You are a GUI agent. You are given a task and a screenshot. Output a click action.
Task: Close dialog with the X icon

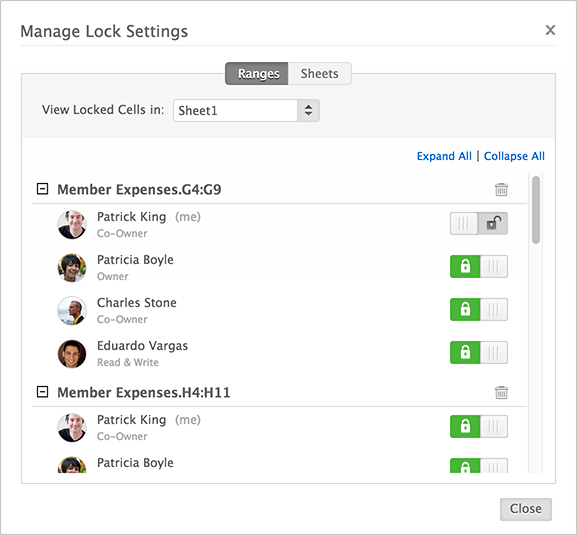550,30
